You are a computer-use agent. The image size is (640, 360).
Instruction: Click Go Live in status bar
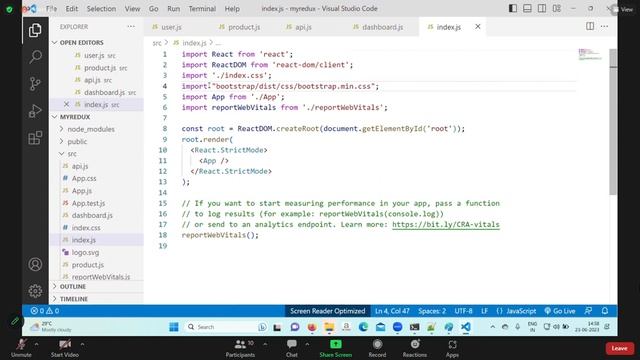tap(560, 311)
